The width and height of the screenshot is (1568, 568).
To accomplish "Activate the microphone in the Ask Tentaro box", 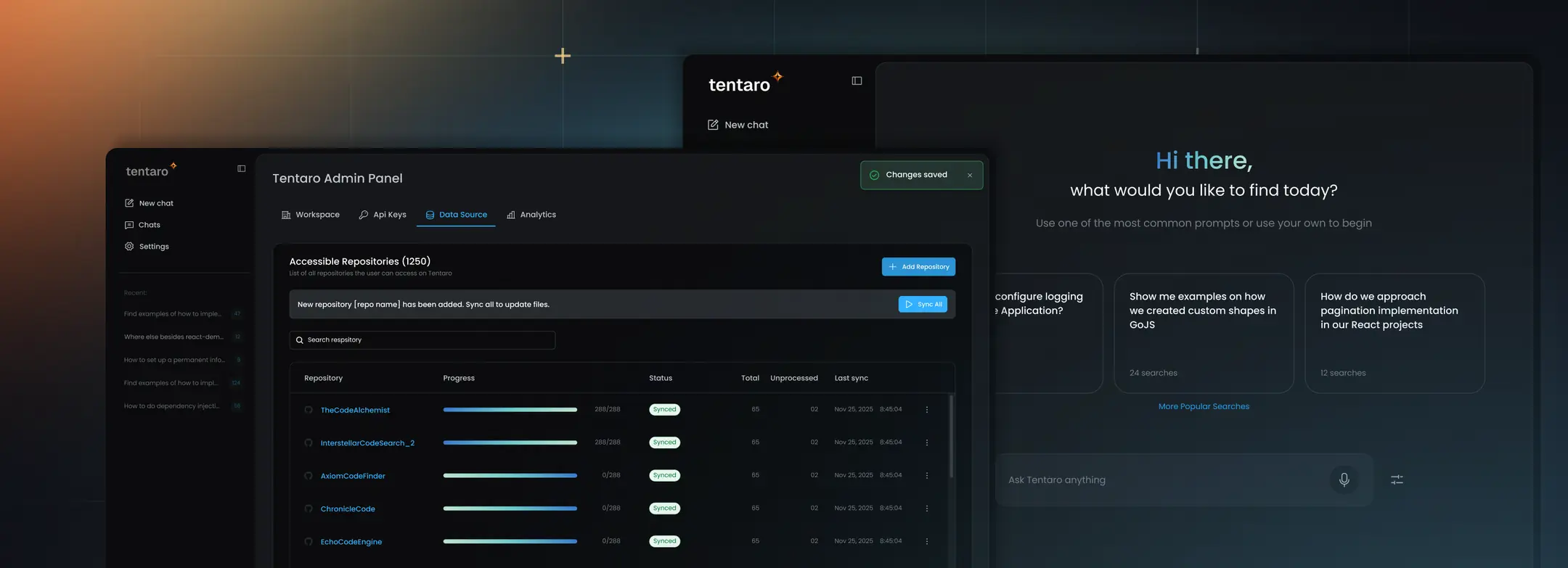I will pos(1344,479).
